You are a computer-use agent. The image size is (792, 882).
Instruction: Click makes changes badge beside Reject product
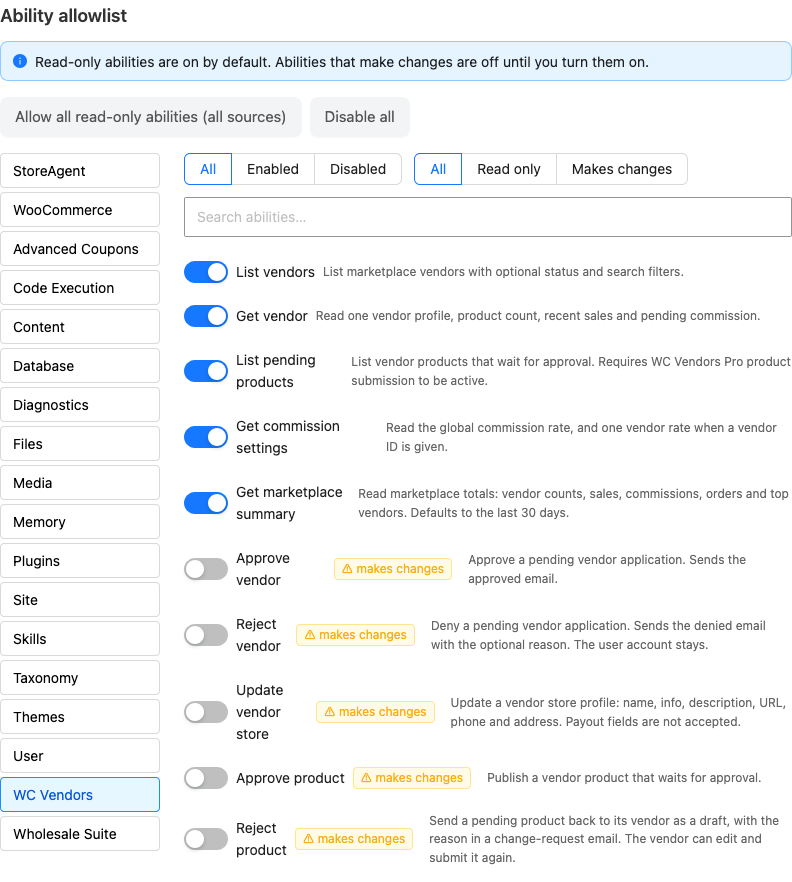[x=354, y=839]
